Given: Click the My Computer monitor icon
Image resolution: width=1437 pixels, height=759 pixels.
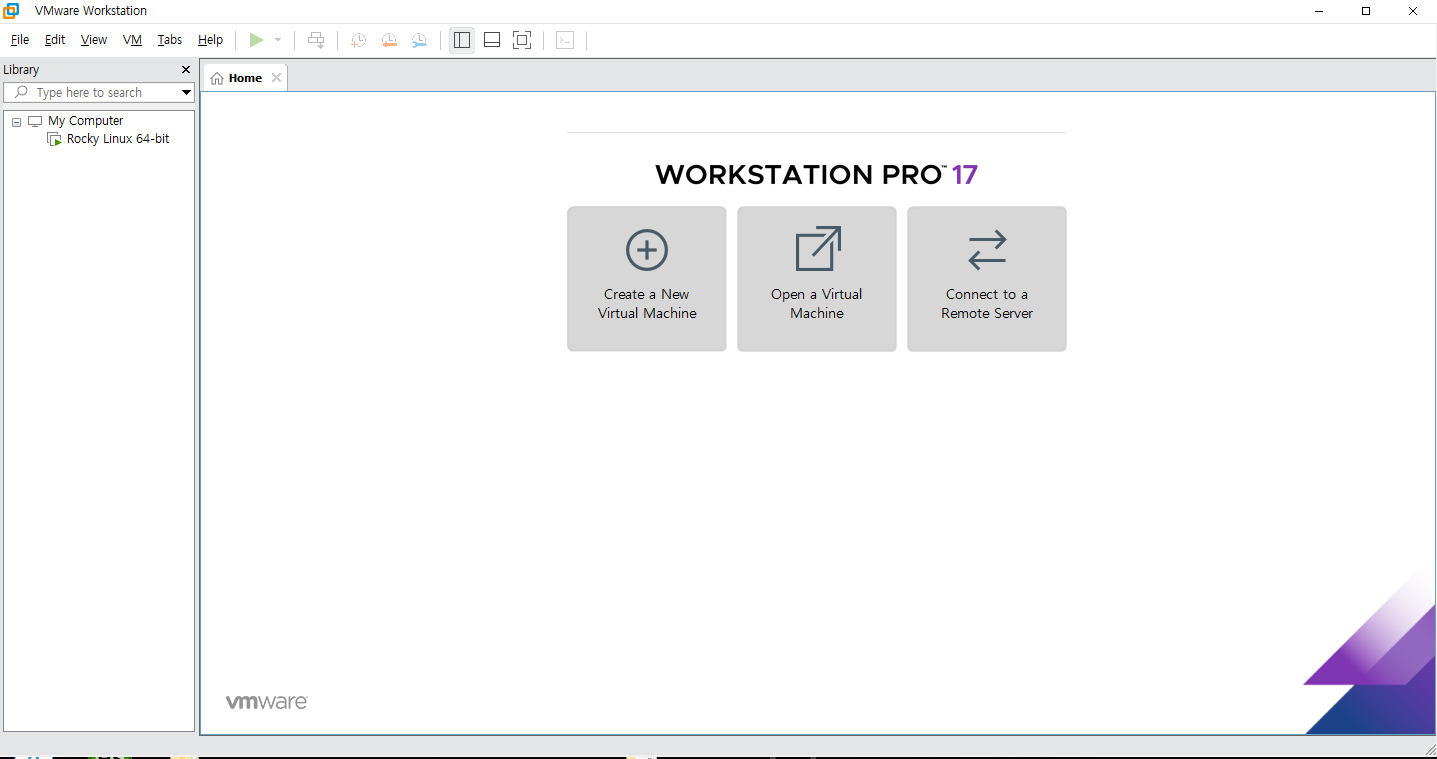Looking at the screenshot, I should (x=35, y=121).
